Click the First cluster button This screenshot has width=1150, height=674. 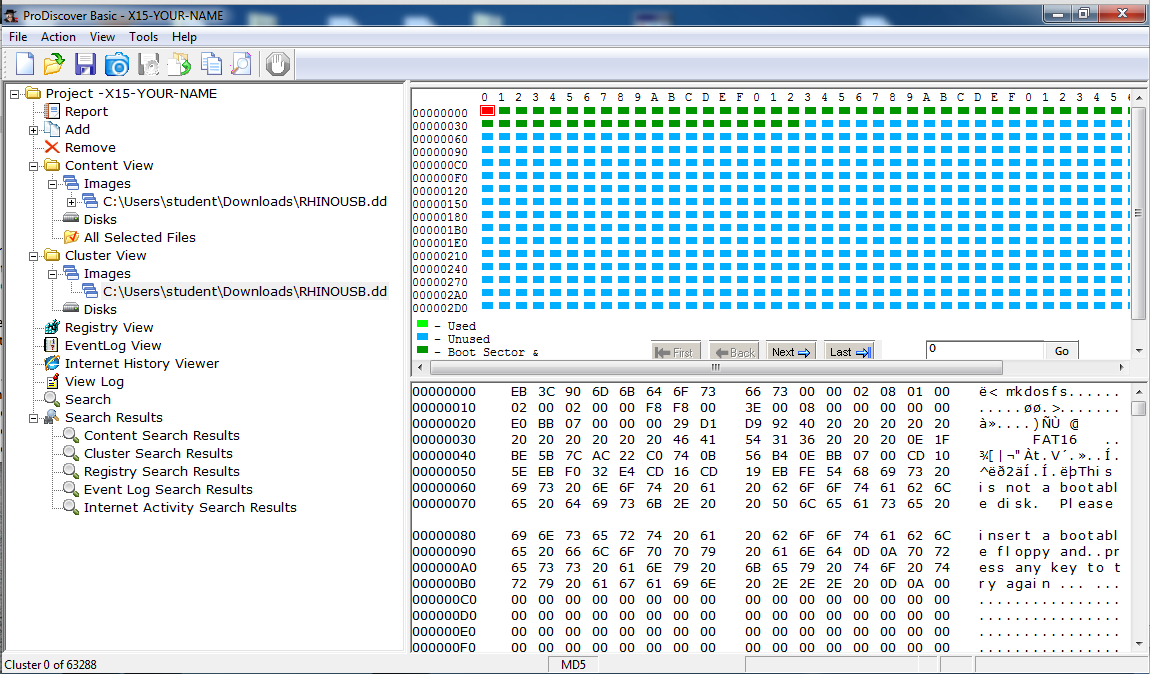click(675, 351)
